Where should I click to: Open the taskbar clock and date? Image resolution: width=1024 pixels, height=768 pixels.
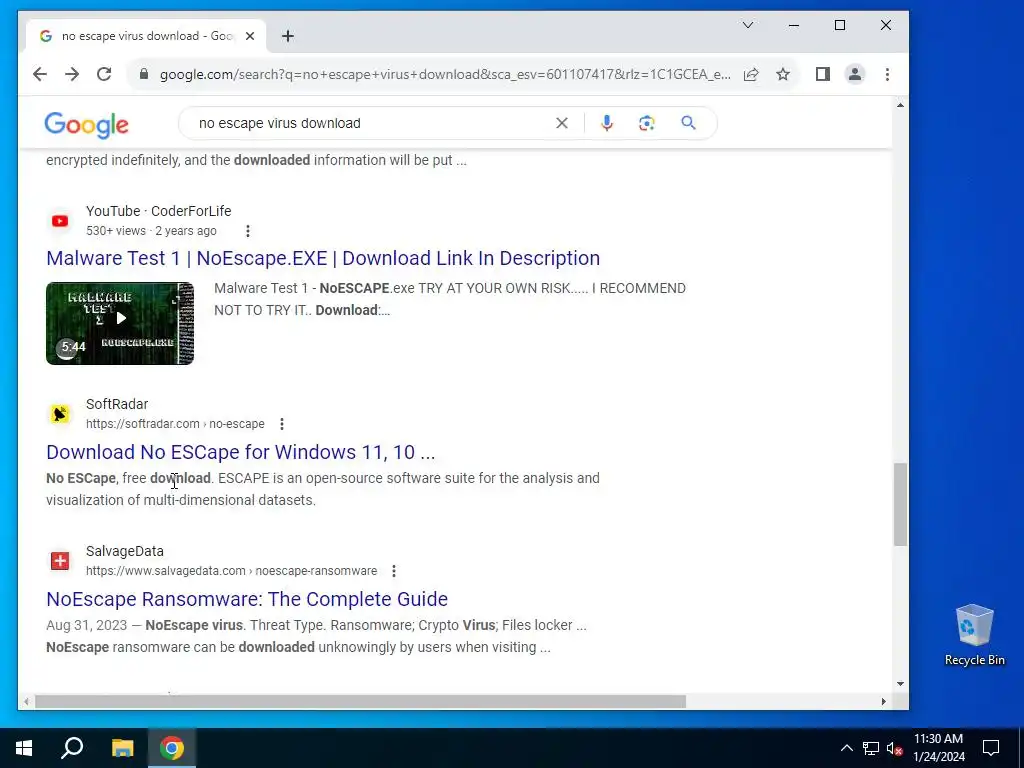[x=938, y=748]
